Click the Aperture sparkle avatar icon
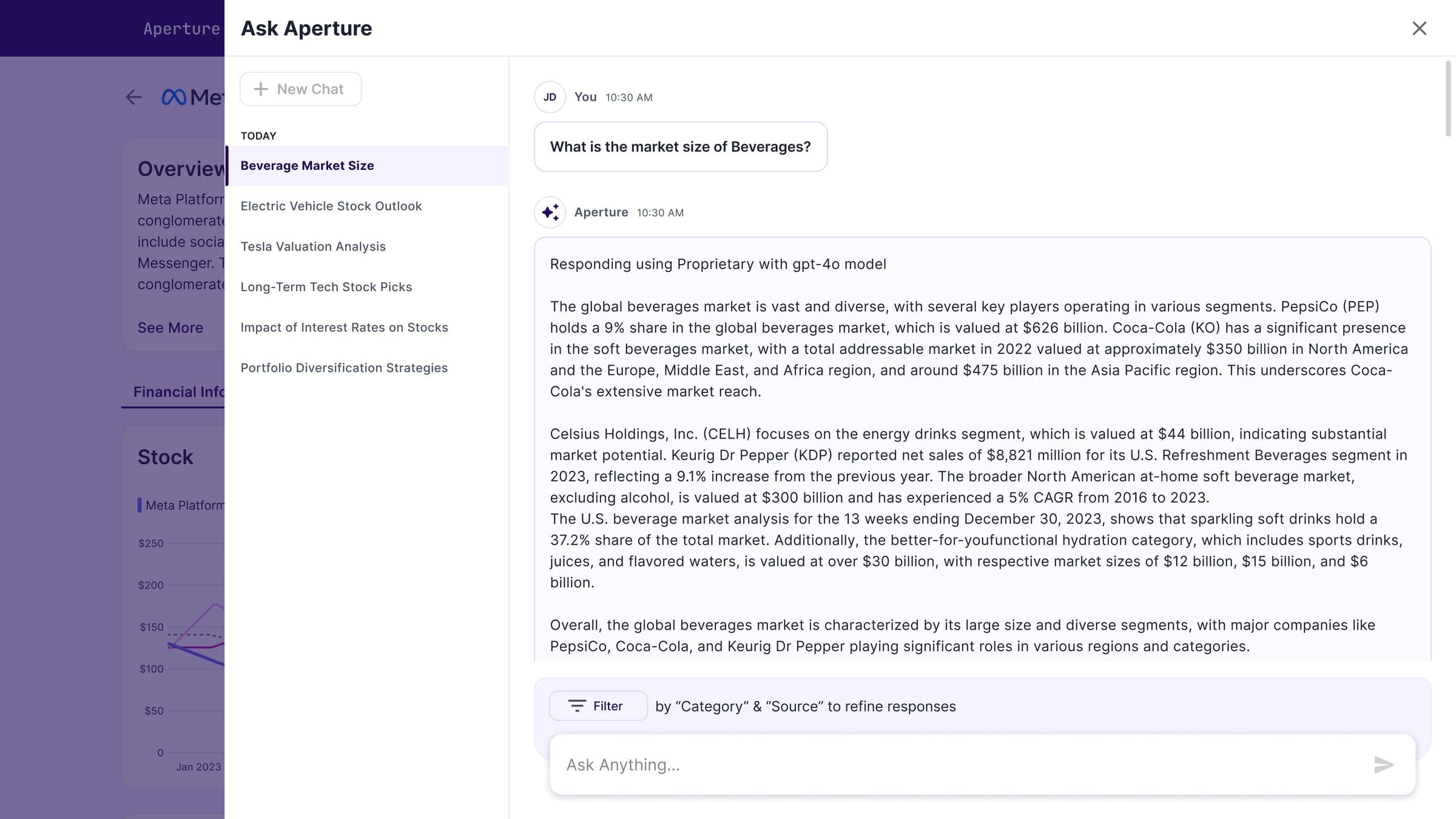1456x819 pixels. click(x=550, y=212)
